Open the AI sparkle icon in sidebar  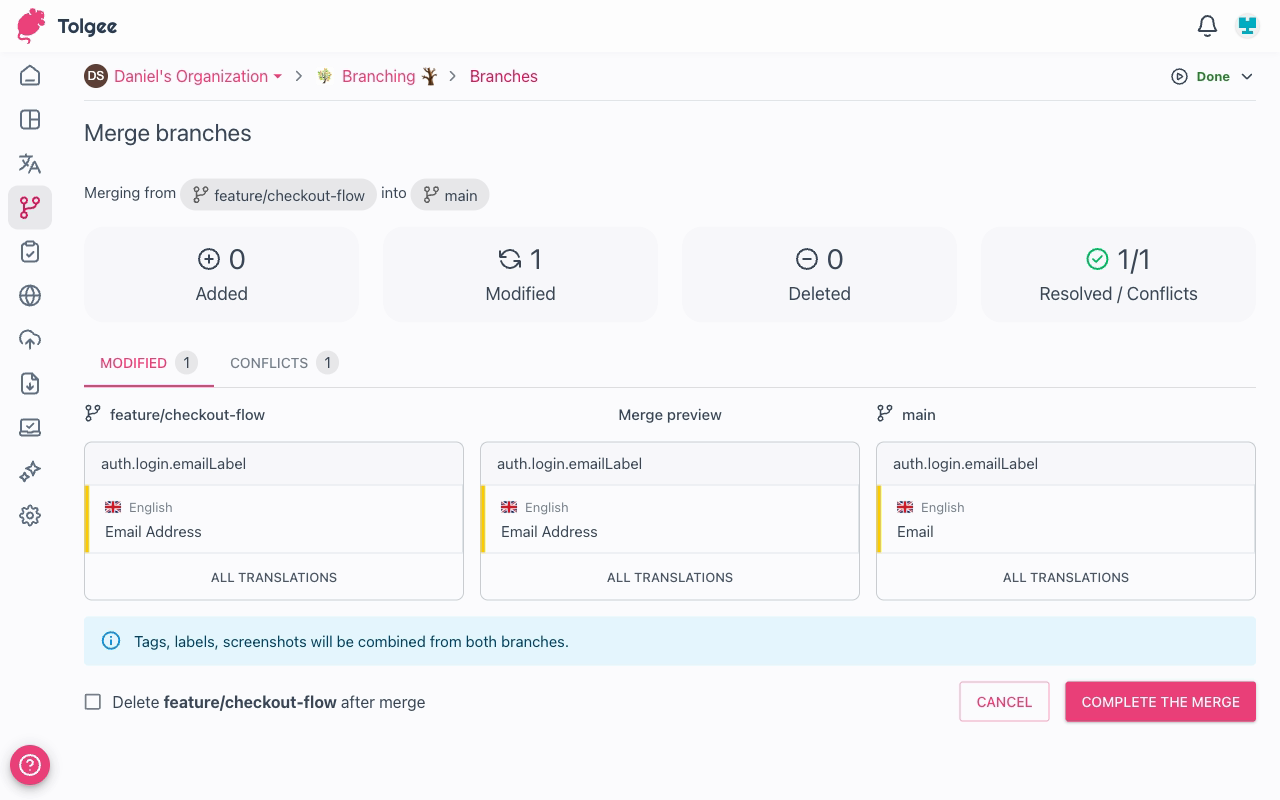click(30, 472)
